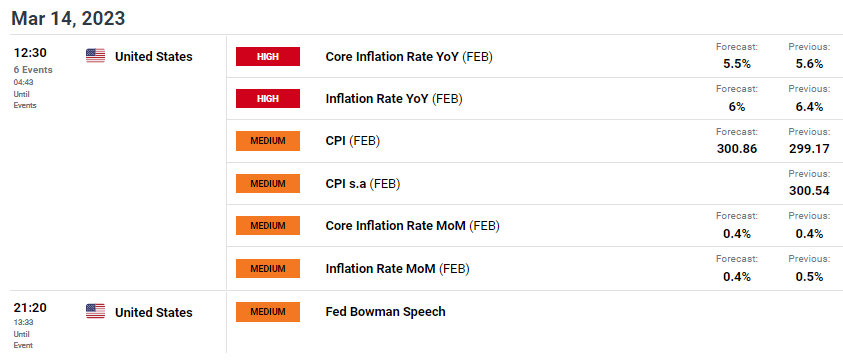
Task: Click the Mar 14, 2023 date header
Action: 68,18
